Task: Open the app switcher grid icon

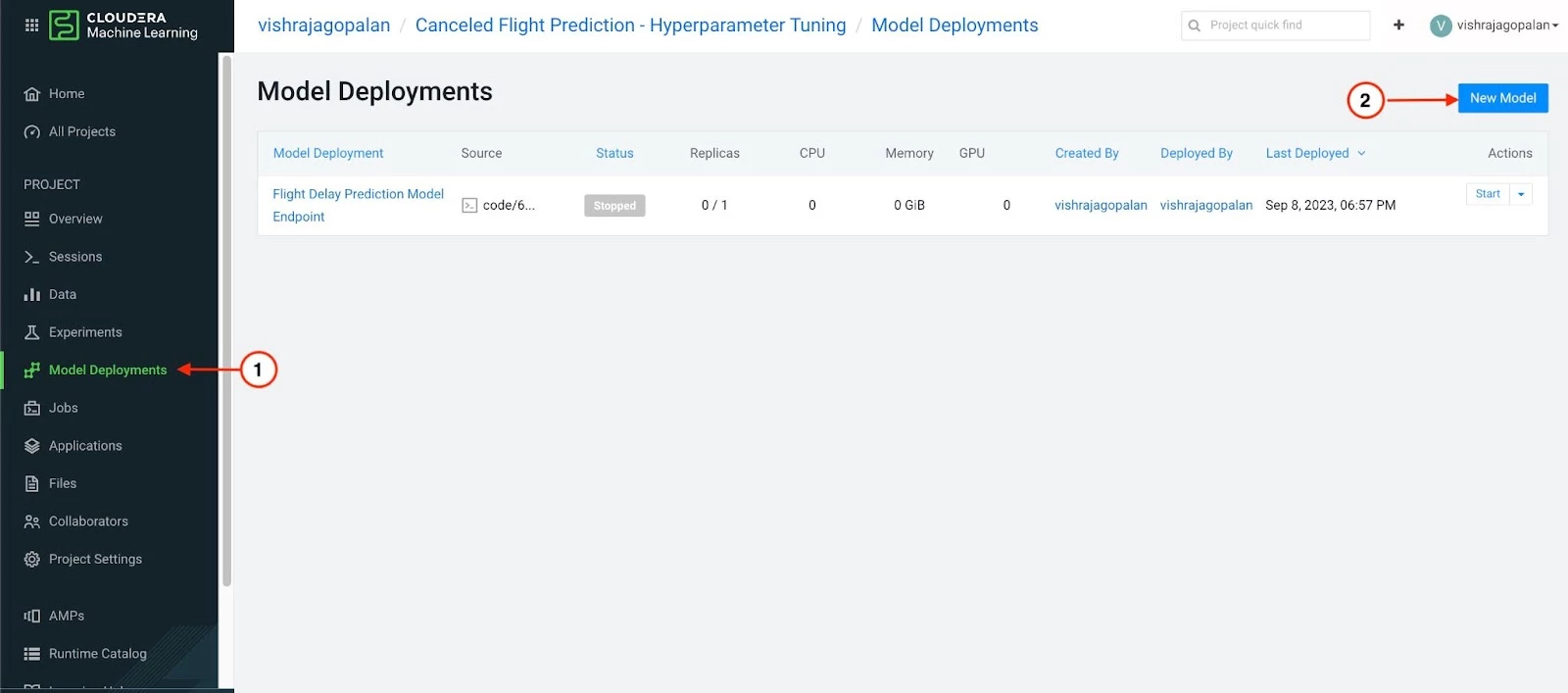Action: (31, 25)
